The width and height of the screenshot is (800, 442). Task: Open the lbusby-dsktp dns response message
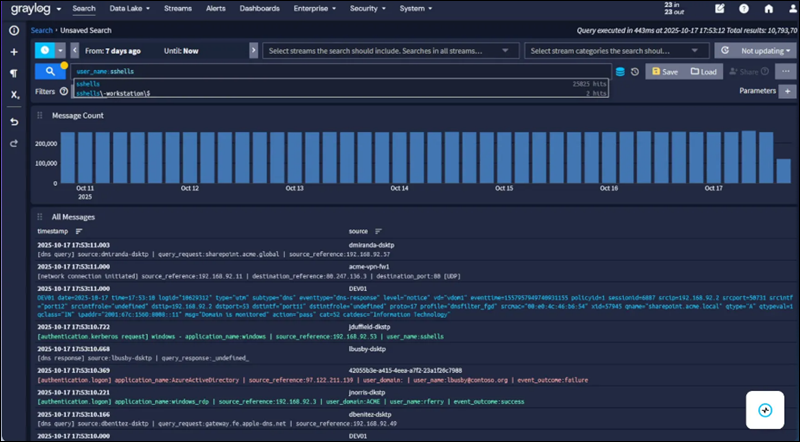click(413, 354)
